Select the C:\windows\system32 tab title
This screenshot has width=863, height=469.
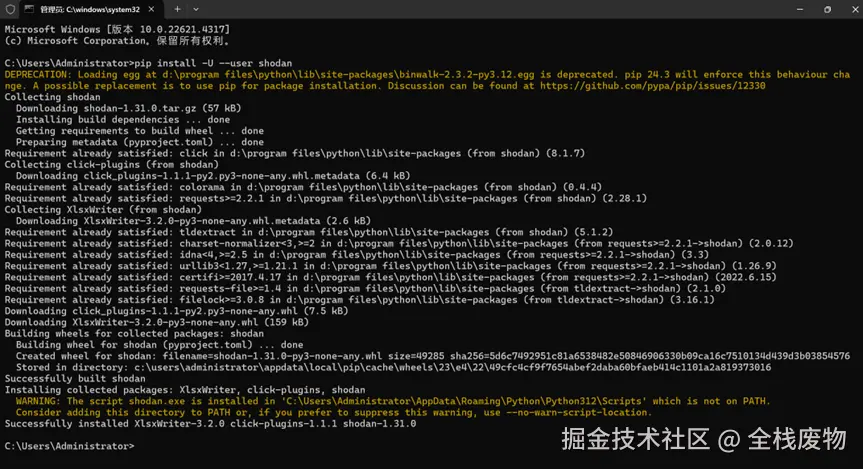90,9
